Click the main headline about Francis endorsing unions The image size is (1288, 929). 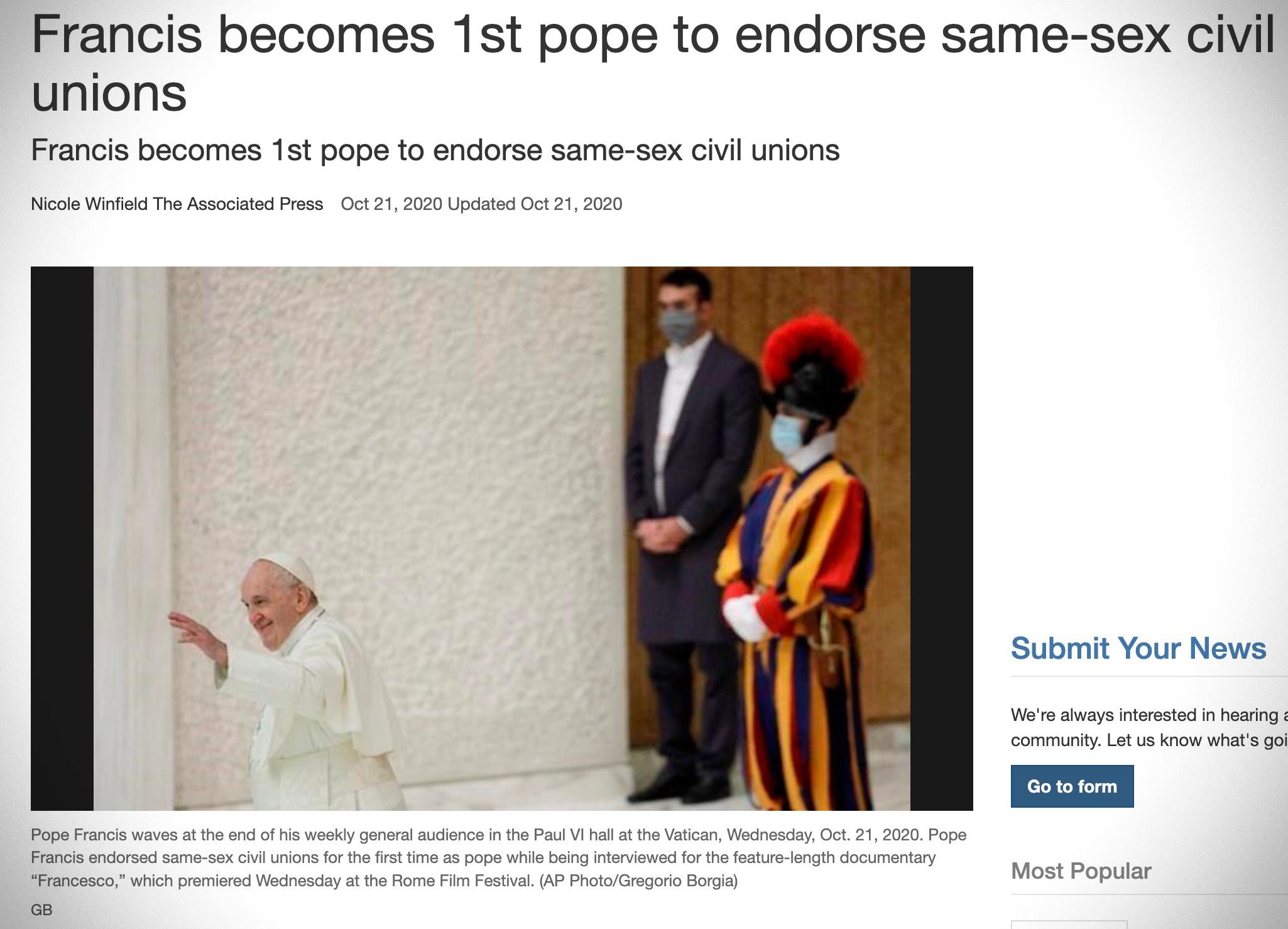[653, 63]
